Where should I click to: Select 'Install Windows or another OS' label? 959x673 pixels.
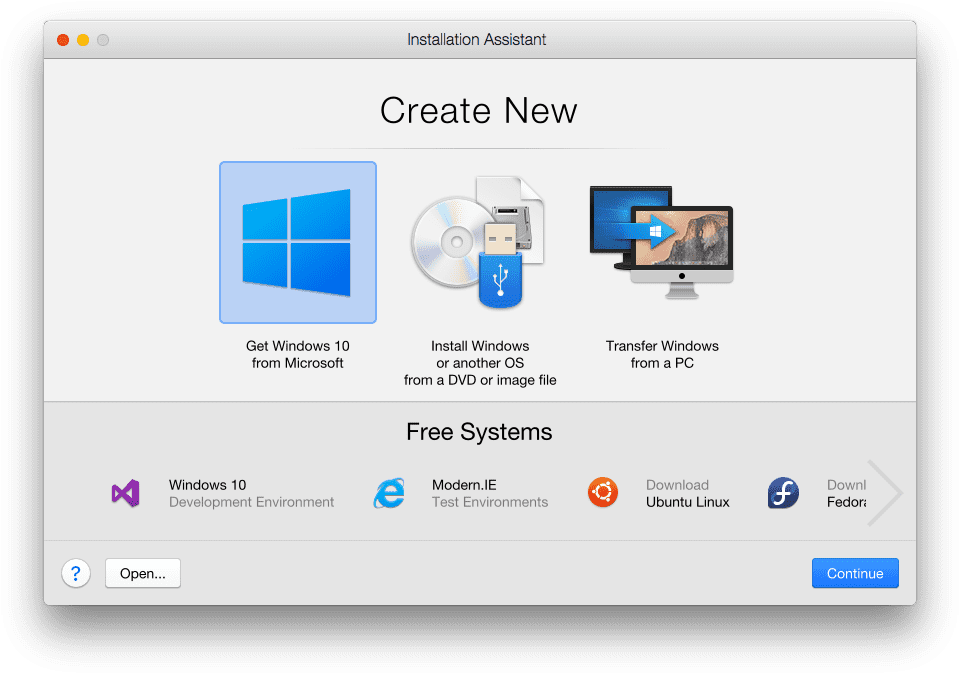tap(480, 363)
